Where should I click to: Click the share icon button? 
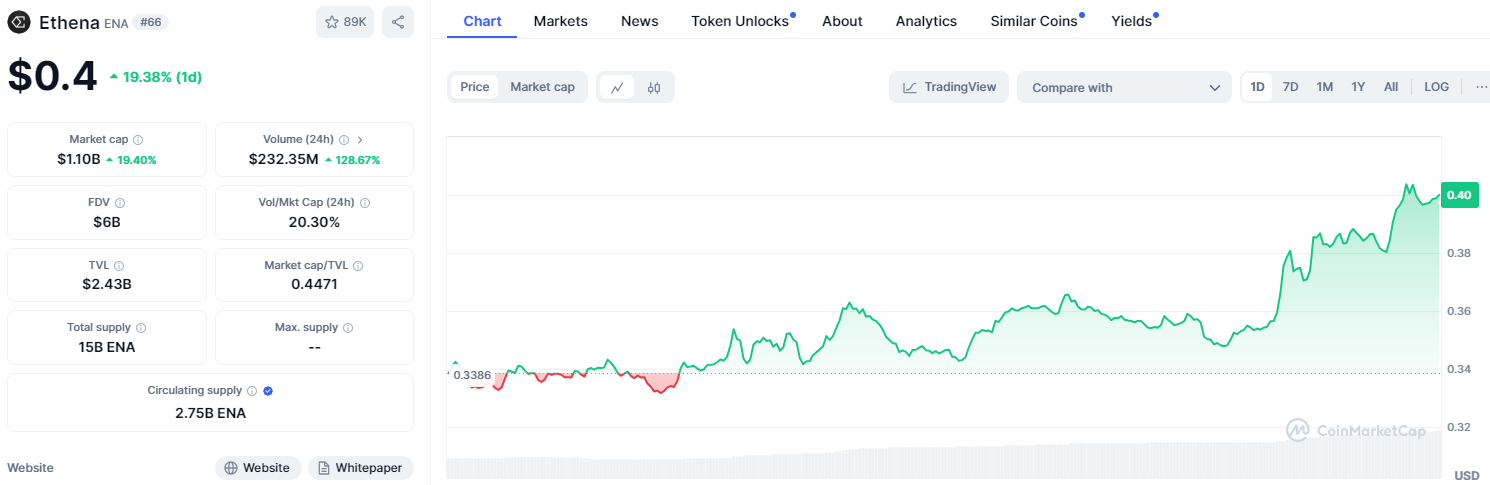click(x=398, y=22)
